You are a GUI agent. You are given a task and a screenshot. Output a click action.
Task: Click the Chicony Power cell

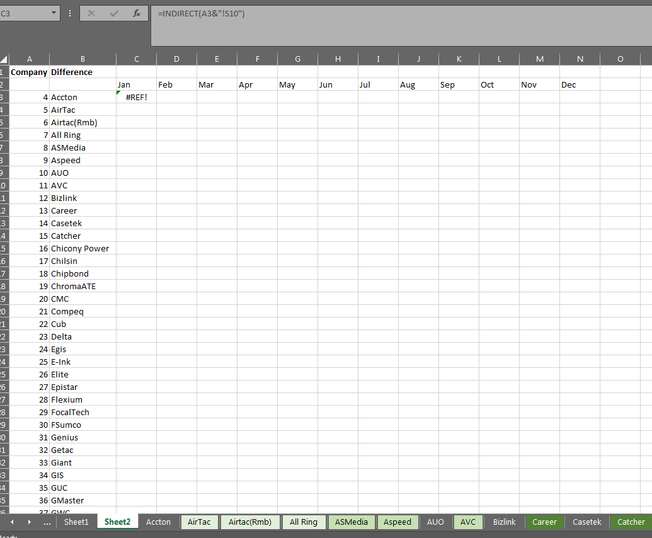click(x=83, y=249)
